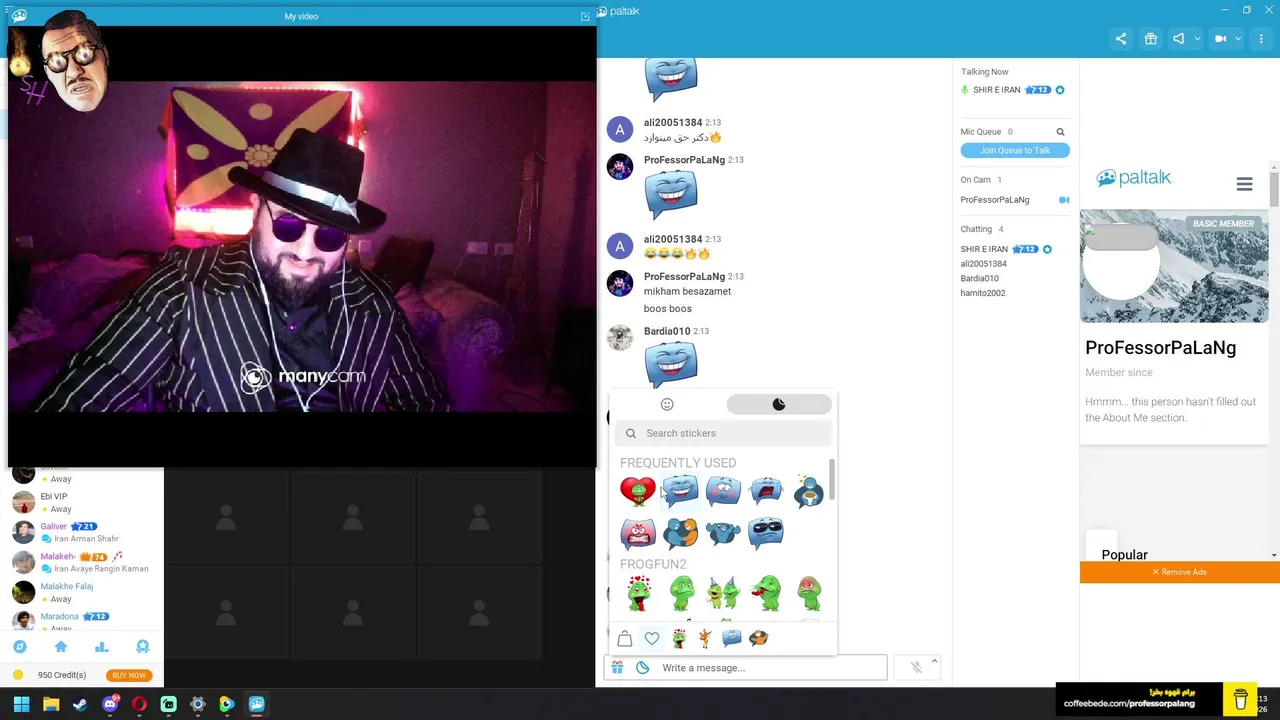Click the BUY NOW credits button
The width and height of the screenshot is (1280, 720).
(129, 675)
